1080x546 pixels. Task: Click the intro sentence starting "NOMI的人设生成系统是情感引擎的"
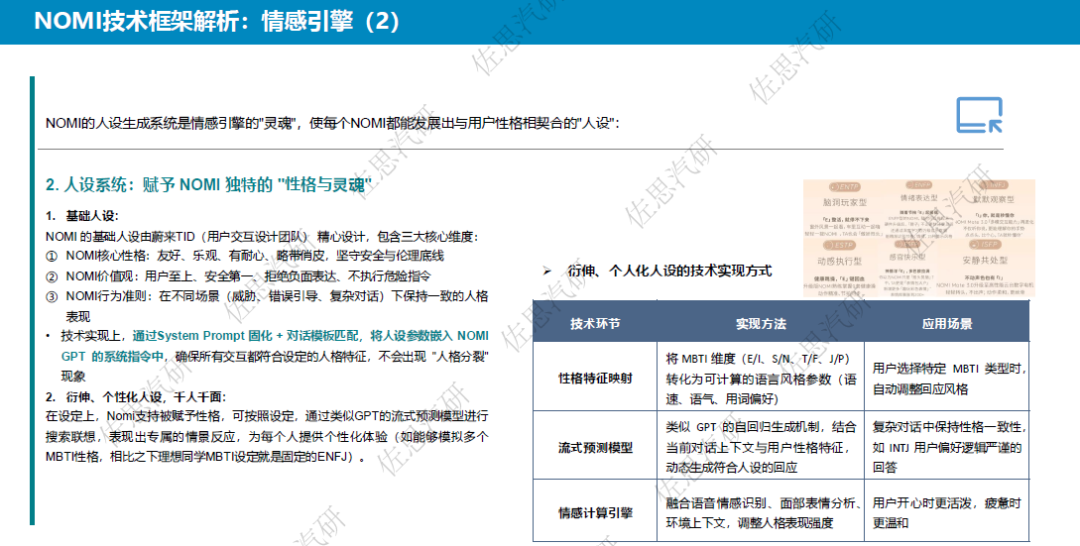click(x=333, y=124)
